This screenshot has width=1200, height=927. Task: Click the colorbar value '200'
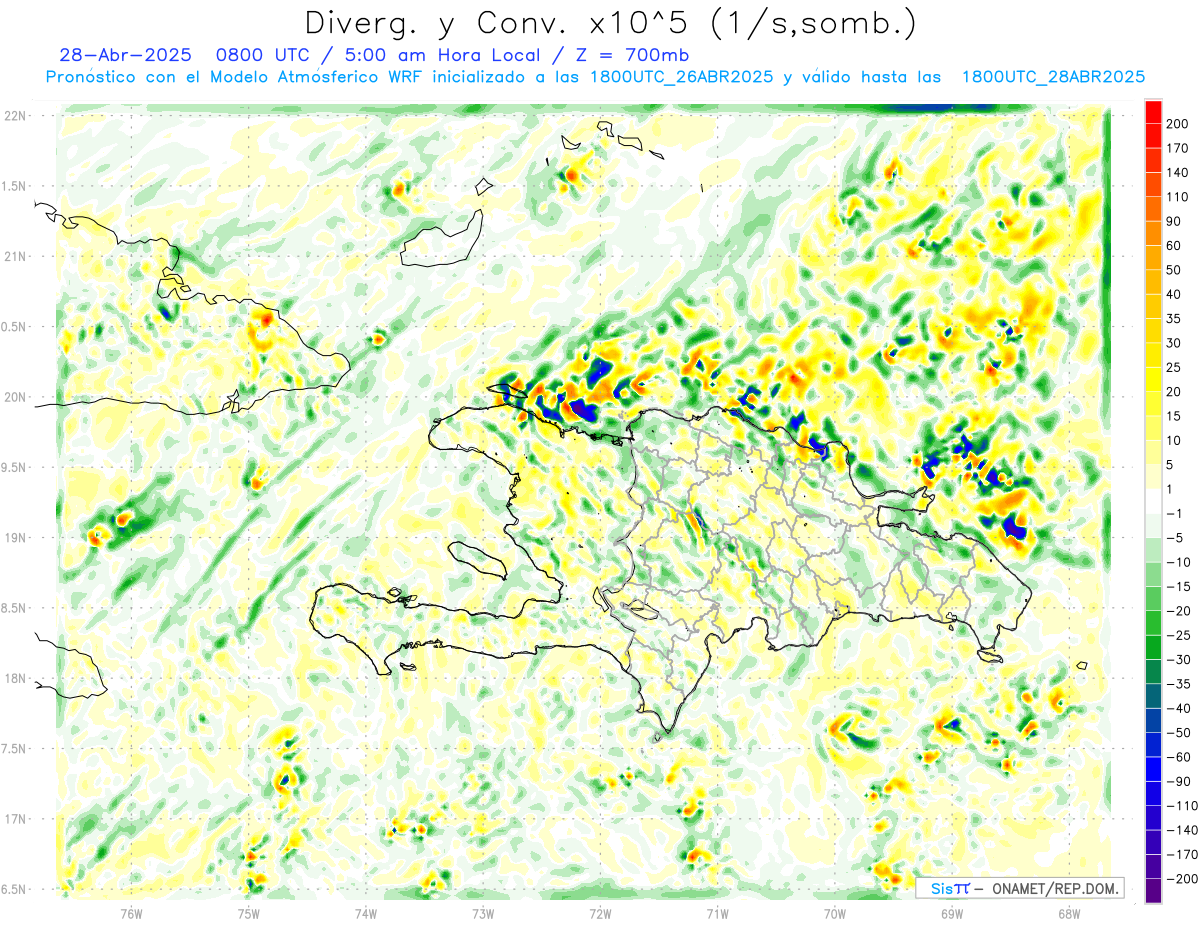tap(1179, 124)
